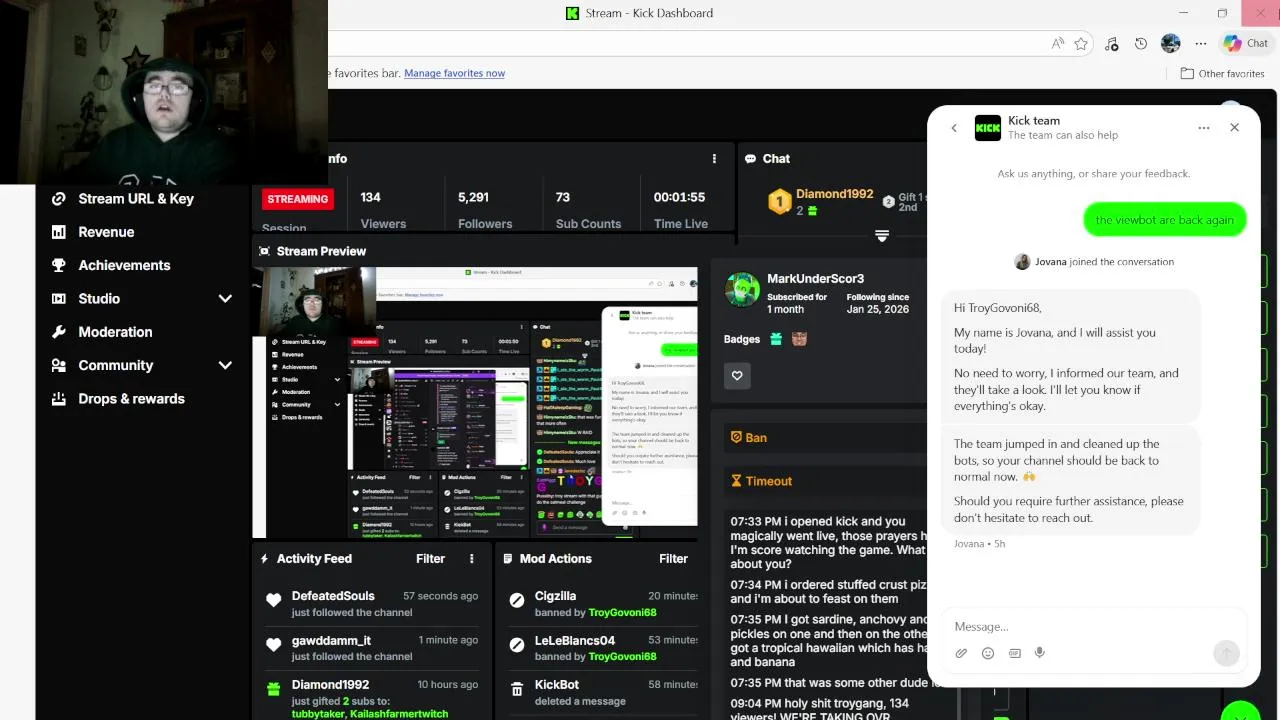This screenshot has width=1280, height=720.
Task: Click the Message input field
Action: tap(1094, 626)
